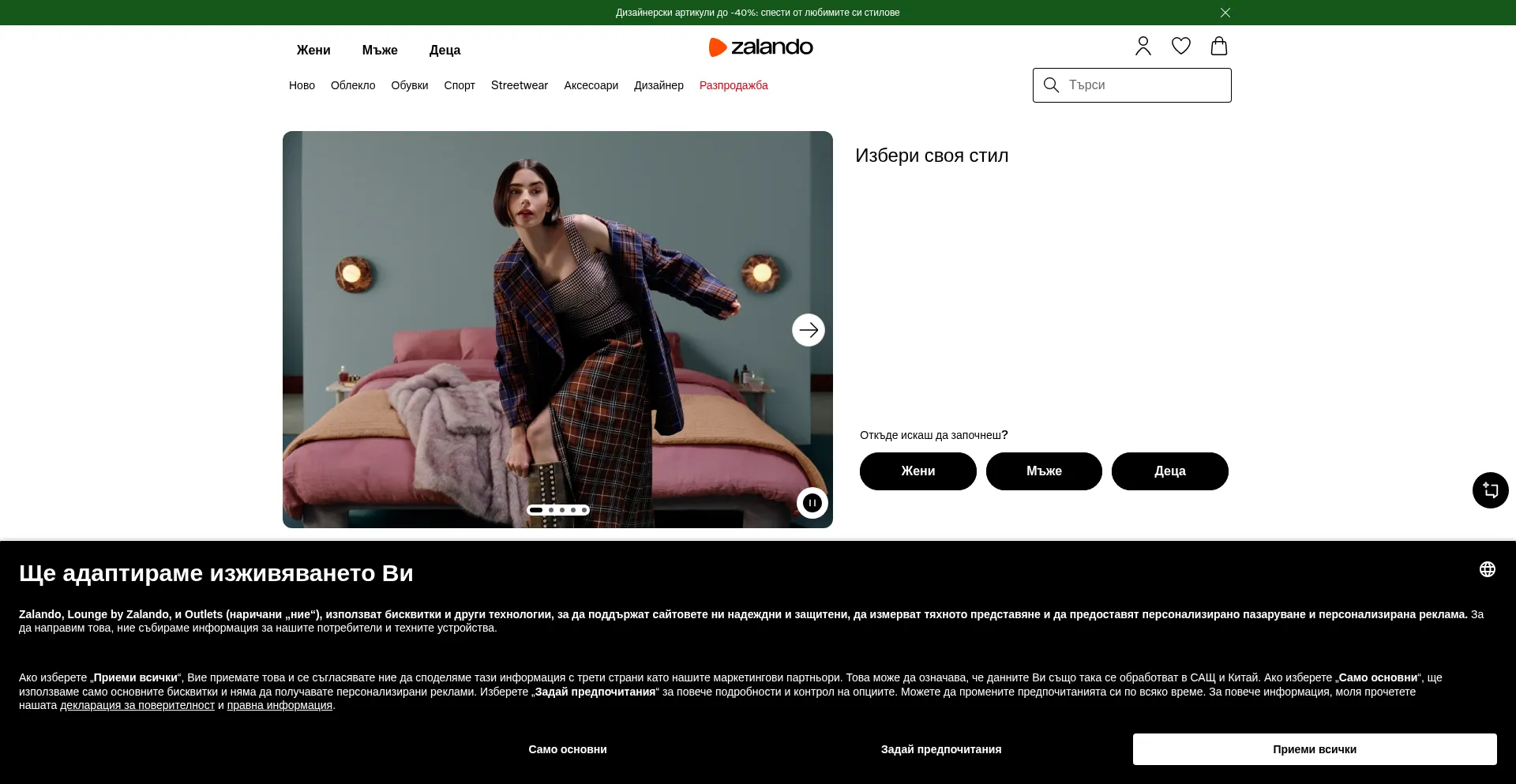This screenshot has width=1516, height=784.
Task: Go to Zalando logo homepage
Action: (x=761, y=47)
